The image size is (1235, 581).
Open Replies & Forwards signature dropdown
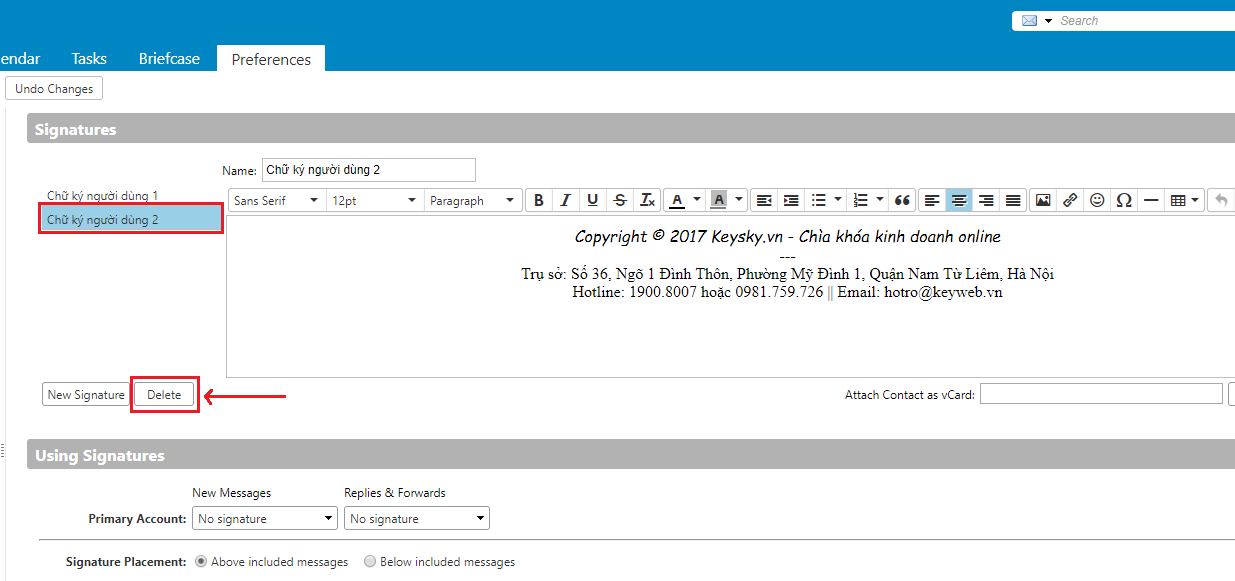click(417, 518)
